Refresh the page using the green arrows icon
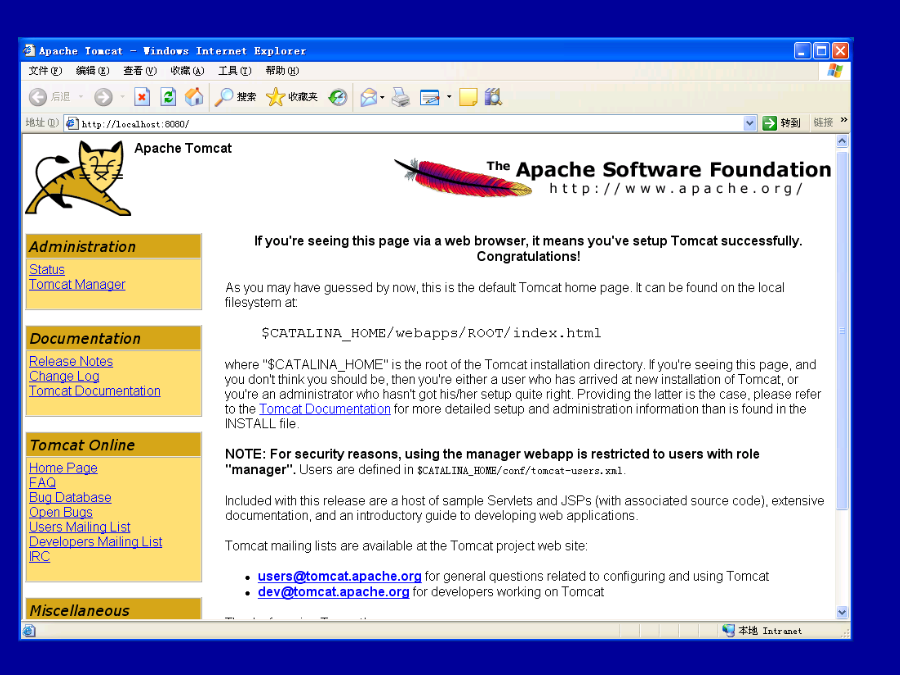The width and height of the screenshot is (900, 675). pos(168,97)
